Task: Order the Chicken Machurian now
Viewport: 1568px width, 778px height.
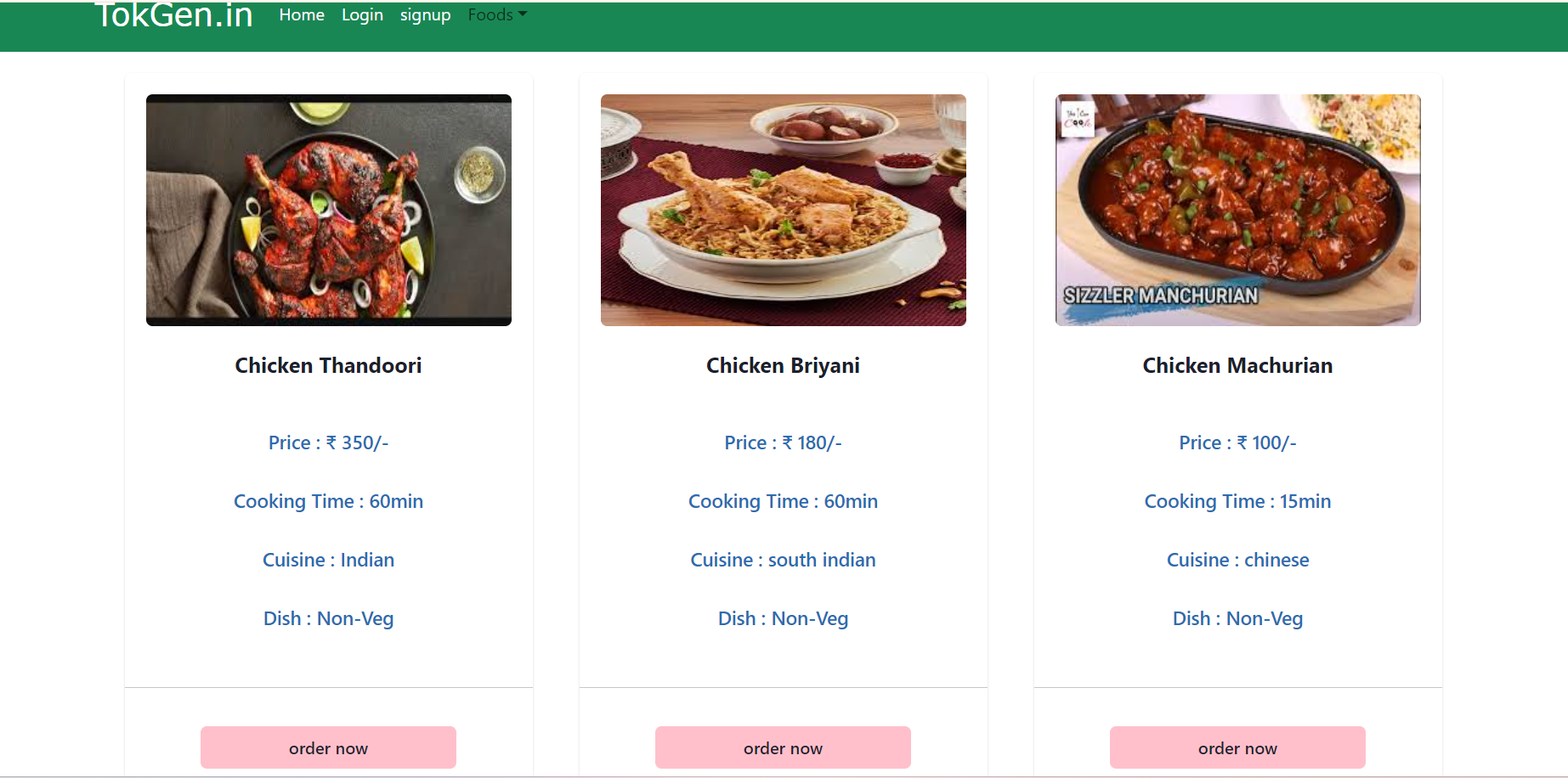Action: pos(1237,747)
